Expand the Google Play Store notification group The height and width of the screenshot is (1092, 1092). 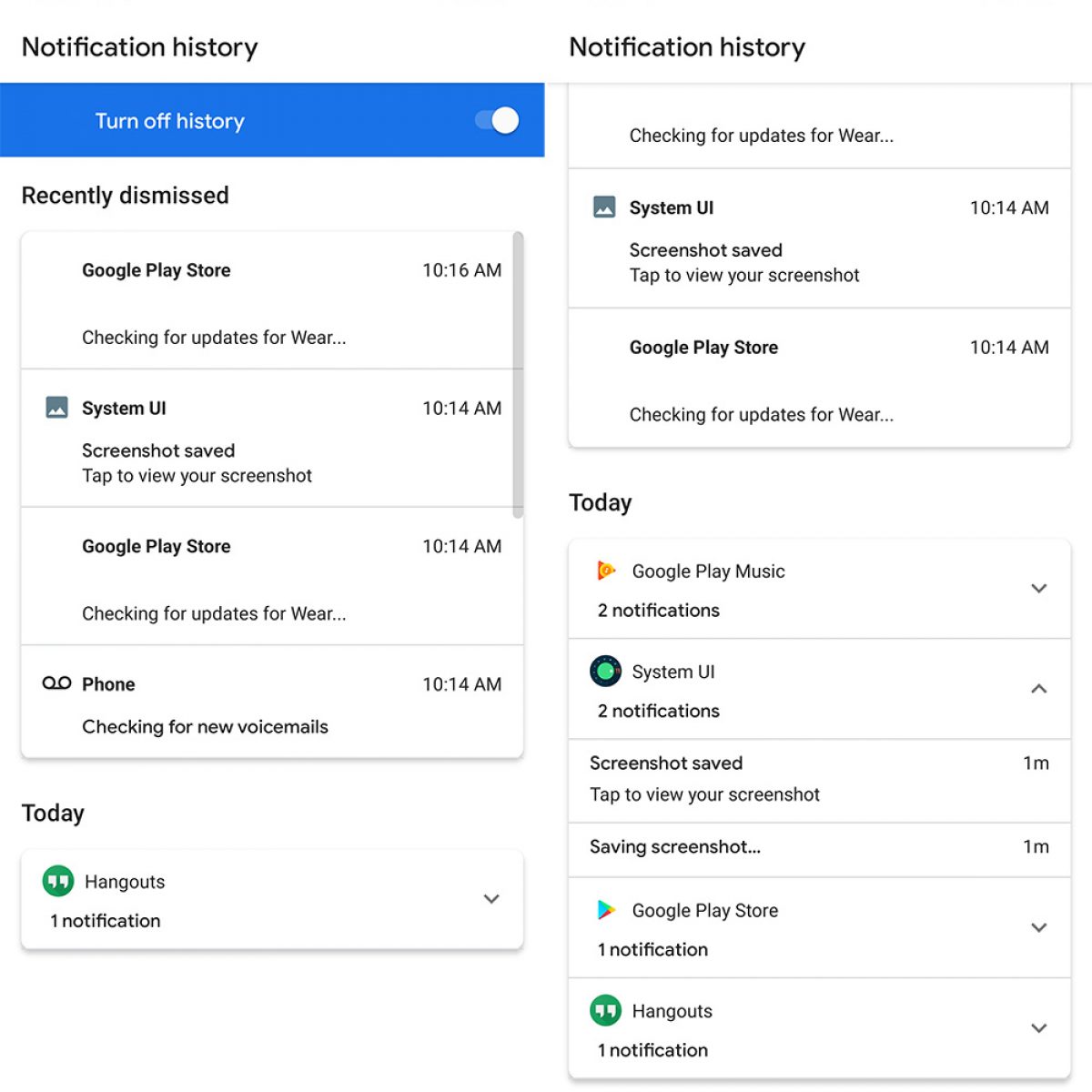click(x=1038, y=928)
